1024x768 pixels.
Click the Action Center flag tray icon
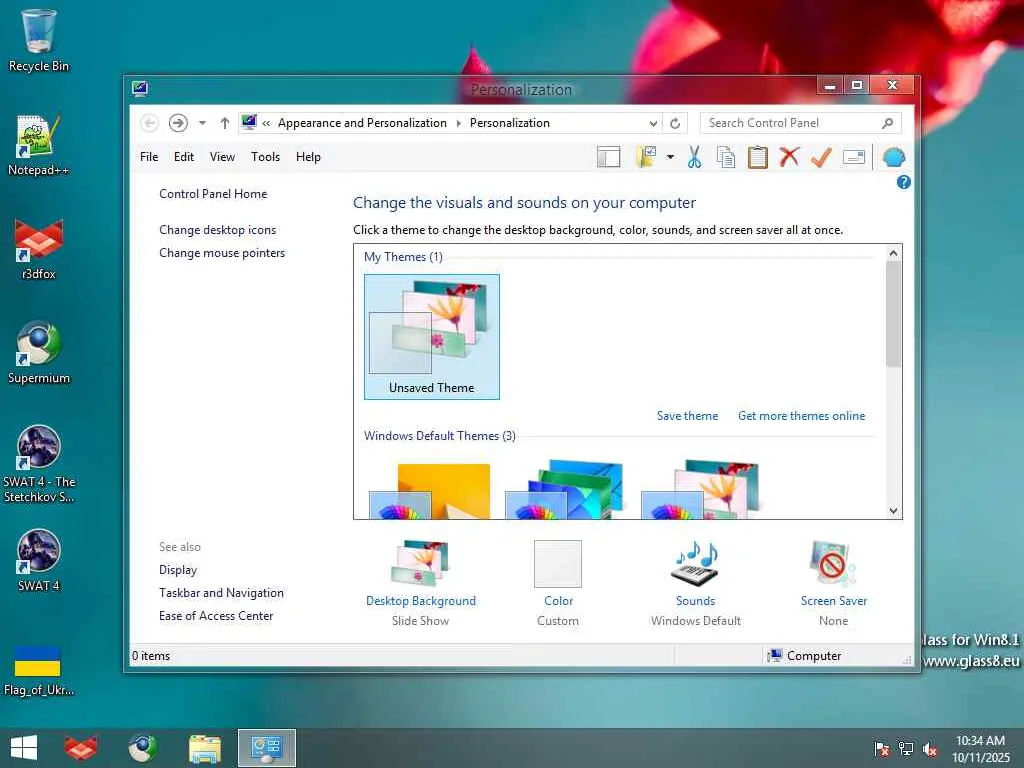click(x=882, y=749)
